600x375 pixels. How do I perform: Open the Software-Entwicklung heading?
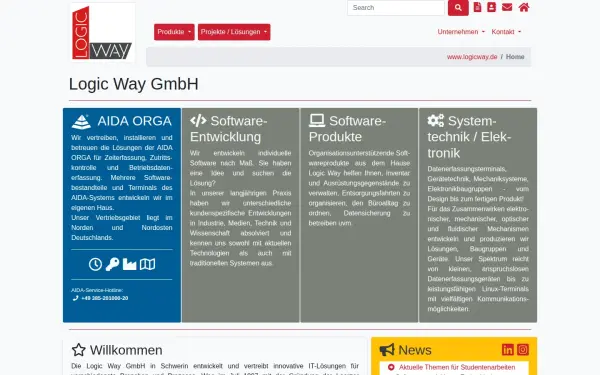(x=228, y=129)
